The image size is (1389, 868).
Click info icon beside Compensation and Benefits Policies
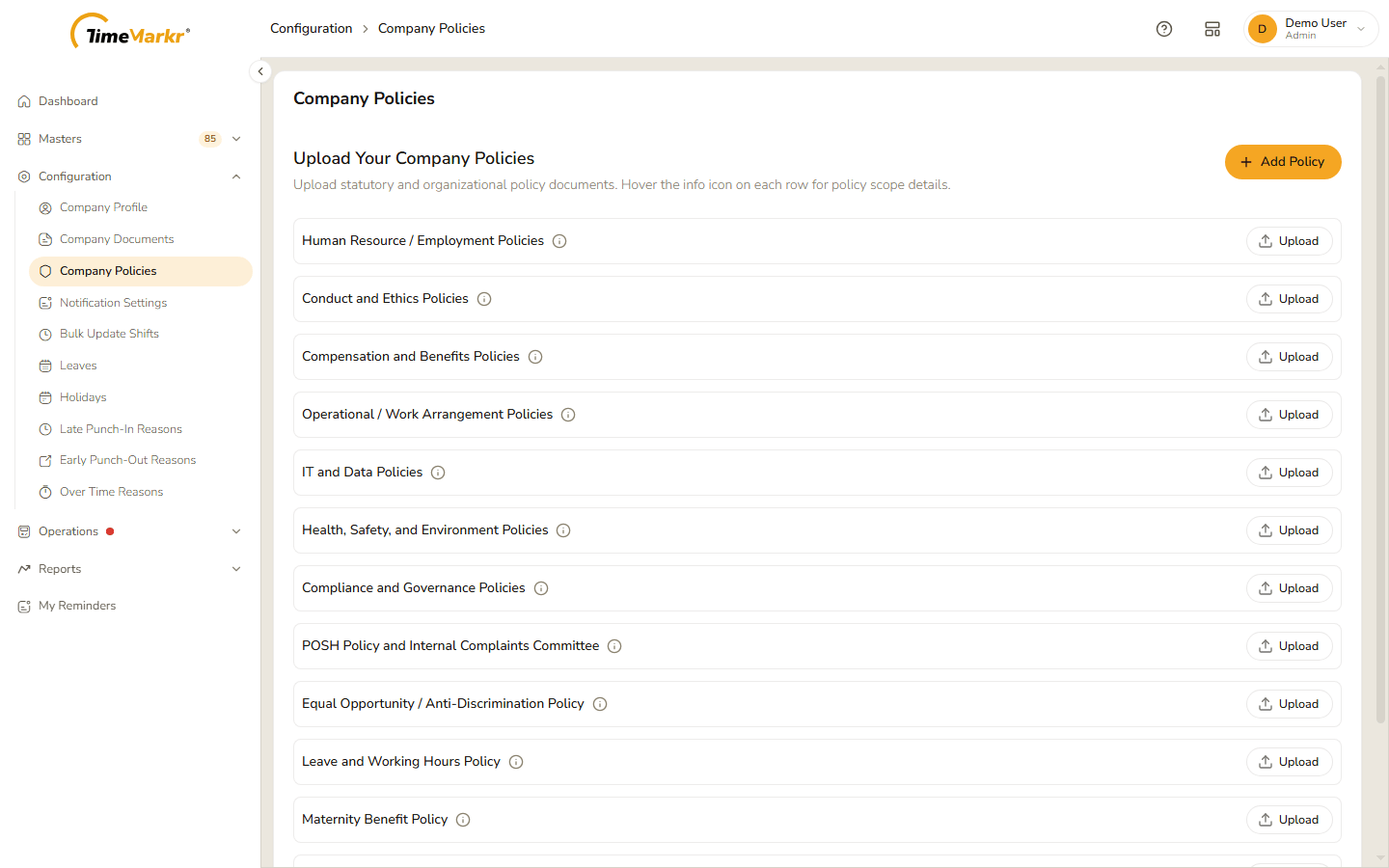click(x=535, y=357)
